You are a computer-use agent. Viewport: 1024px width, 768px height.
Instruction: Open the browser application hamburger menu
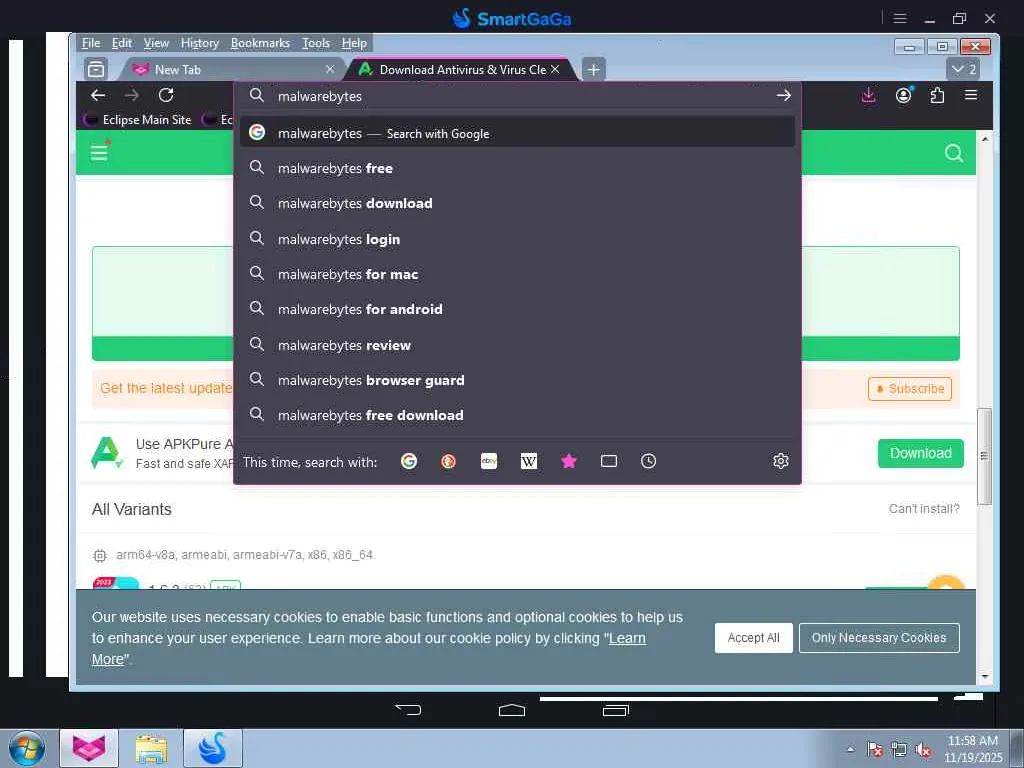(x=971, y=95)
